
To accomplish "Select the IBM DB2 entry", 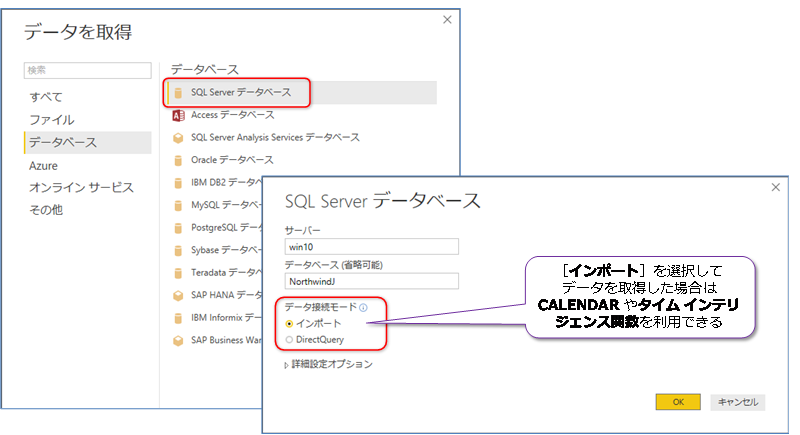I will tap(226, 183).
